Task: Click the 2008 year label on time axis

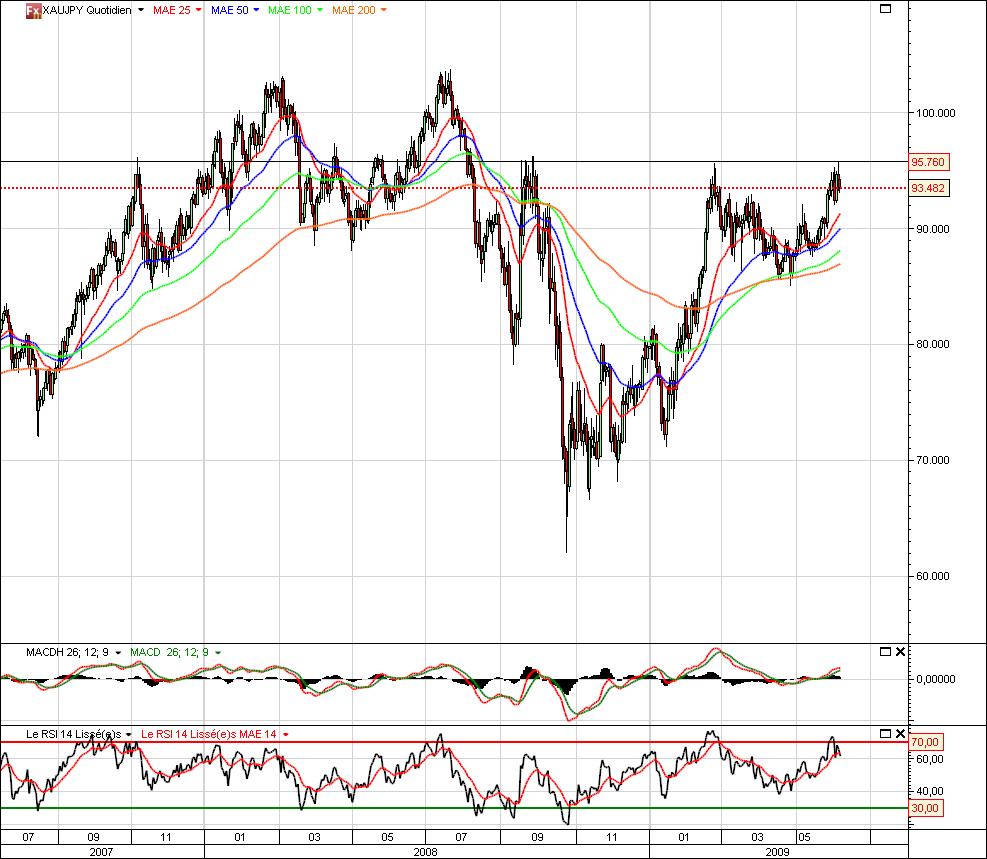Action: coord(426,852)
